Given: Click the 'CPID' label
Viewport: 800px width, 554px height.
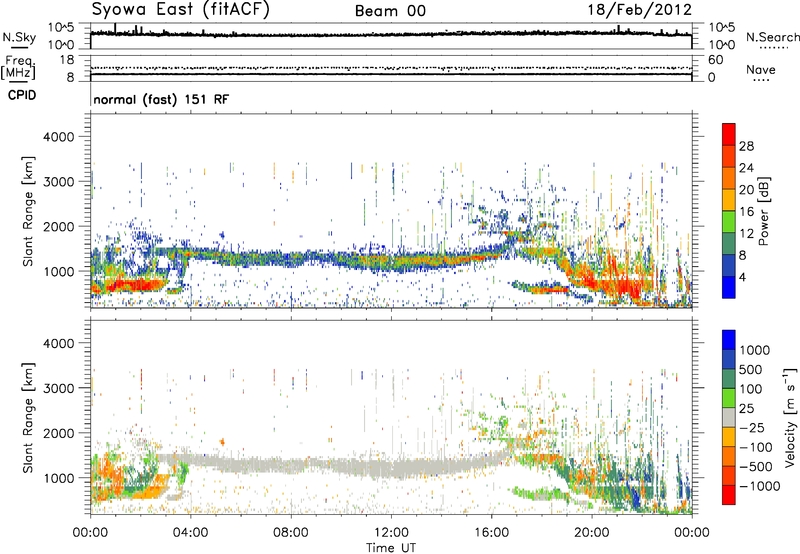Looking at the screenshot, I should pyautogui.click(x=22, y=95).
